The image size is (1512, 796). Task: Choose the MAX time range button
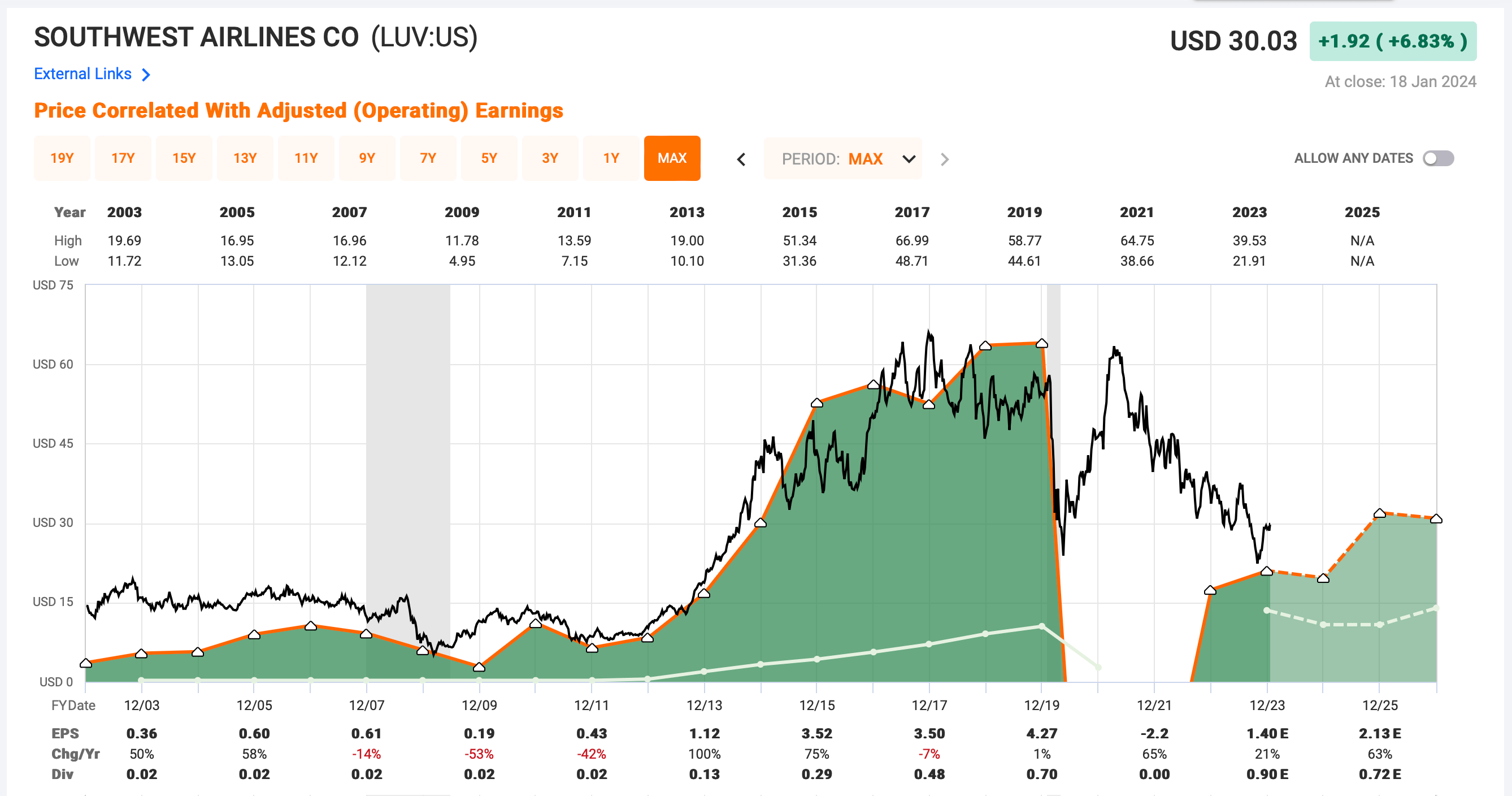[672, 158]
